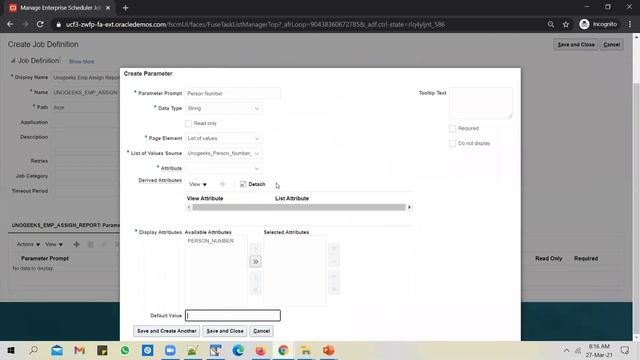
Task: Click the Detach icon in Derived Attributes
Action: (x=243, y=184)
